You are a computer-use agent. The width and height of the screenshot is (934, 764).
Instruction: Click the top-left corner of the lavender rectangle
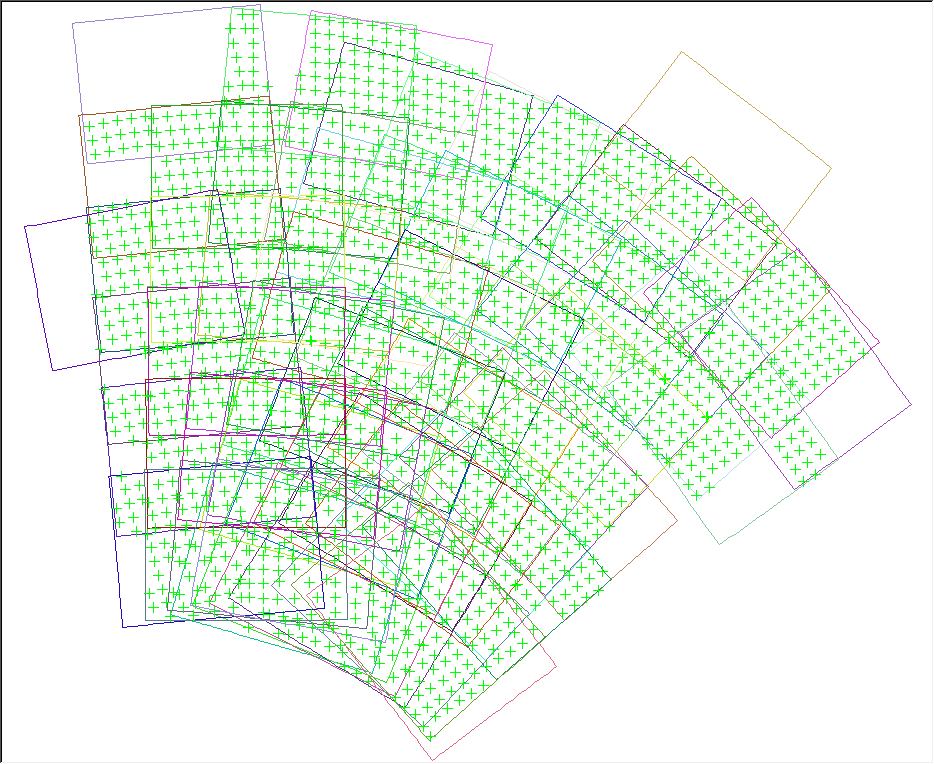(73, 22)
